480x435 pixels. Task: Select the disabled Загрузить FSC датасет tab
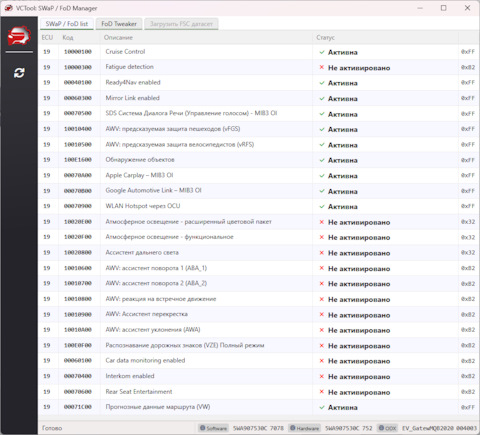pos(181,24)
